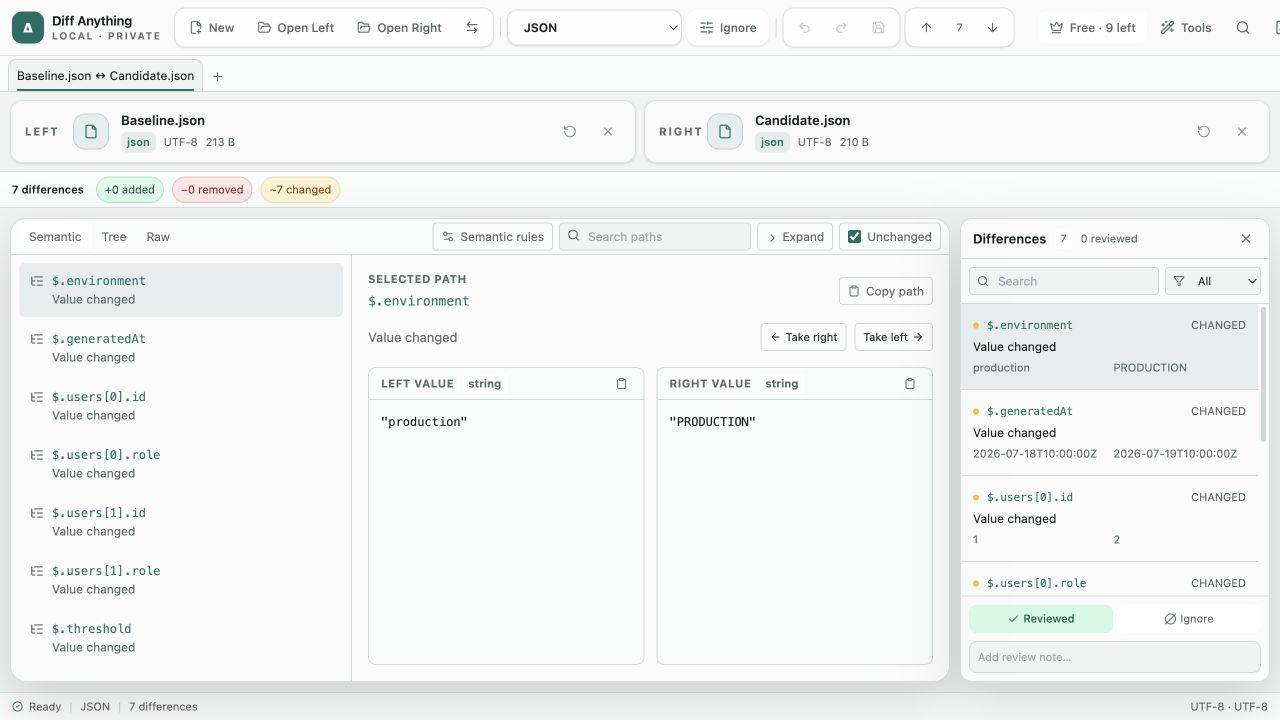Switch to the Raw view tab
The height and width of the screenshot is (720, 1280).
158,237
